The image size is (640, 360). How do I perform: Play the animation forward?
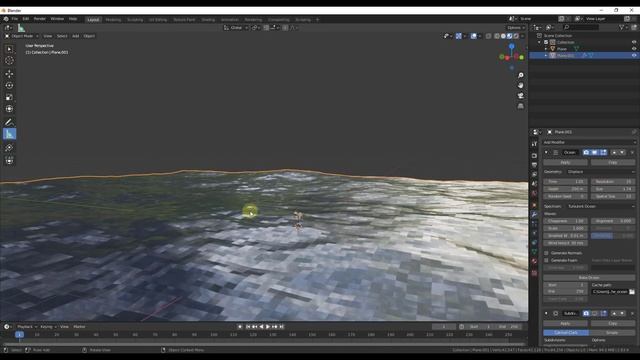point(268,327)
